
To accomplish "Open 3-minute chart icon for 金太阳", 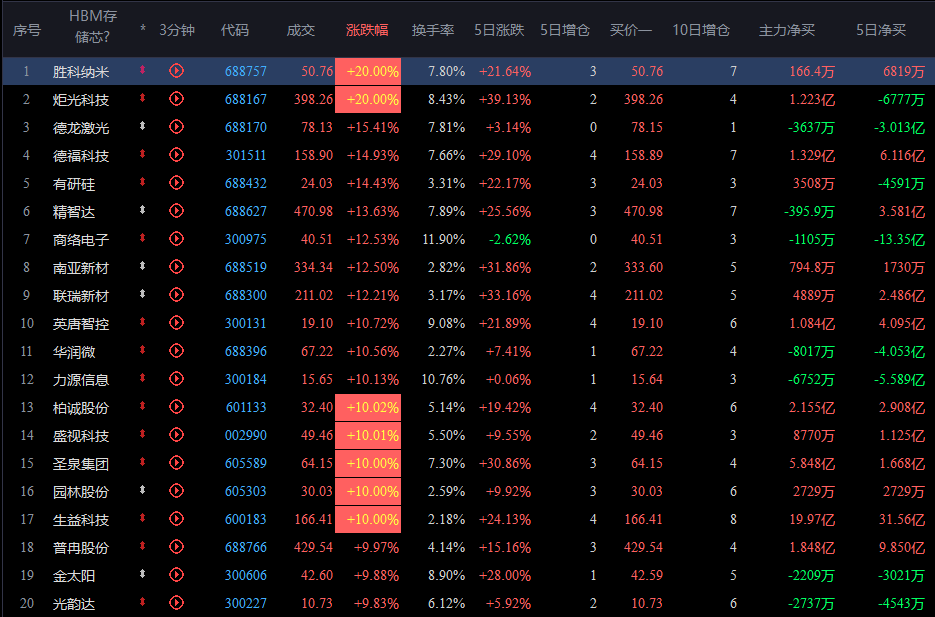I will click(177, 575).
